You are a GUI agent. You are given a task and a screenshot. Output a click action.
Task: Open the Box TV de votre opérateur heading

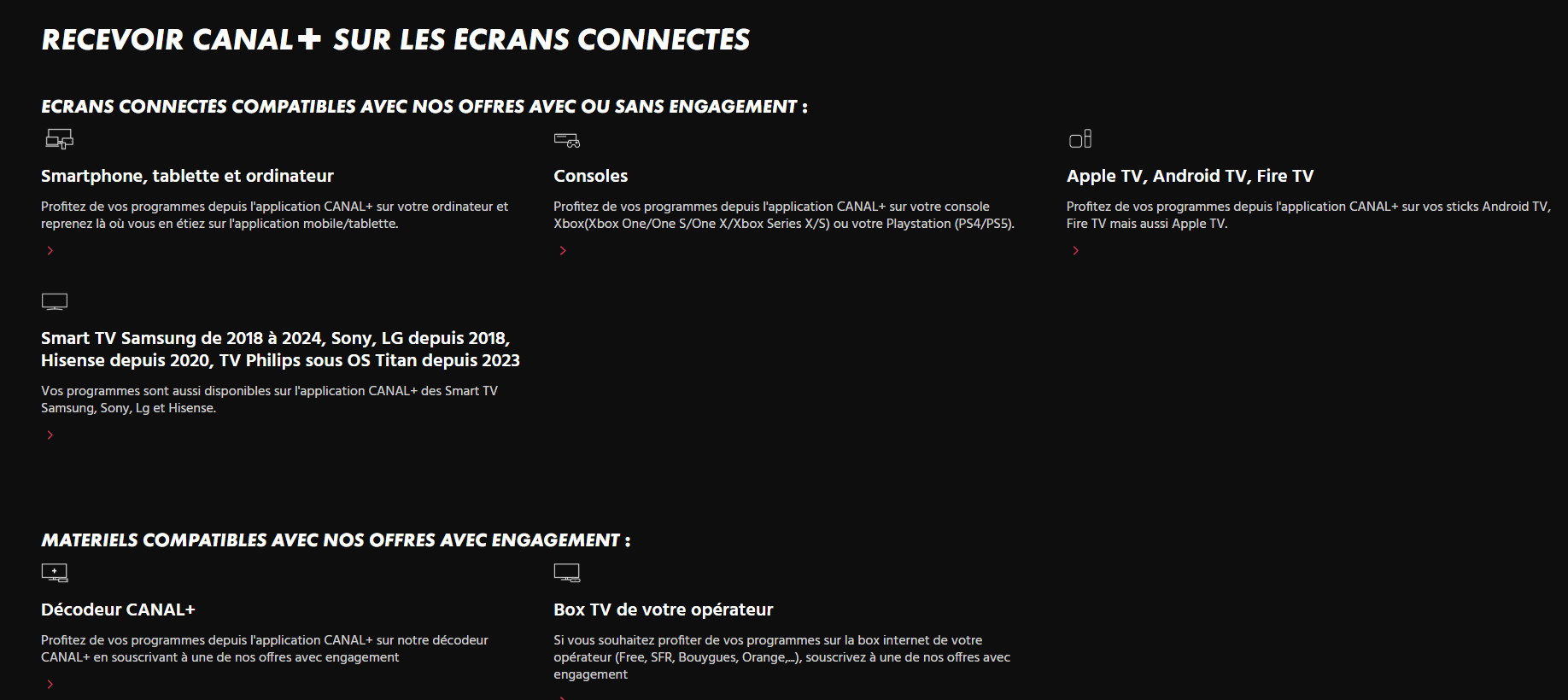663,610
